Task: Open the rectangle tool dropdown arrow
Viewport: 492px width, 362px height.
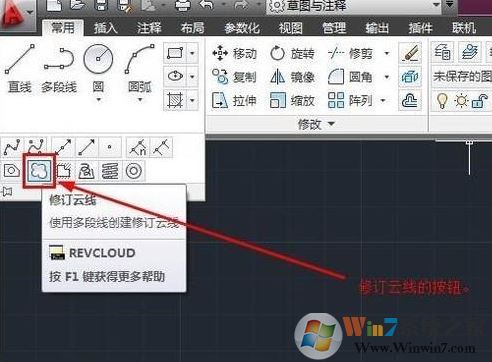Action: click(192, 53)
